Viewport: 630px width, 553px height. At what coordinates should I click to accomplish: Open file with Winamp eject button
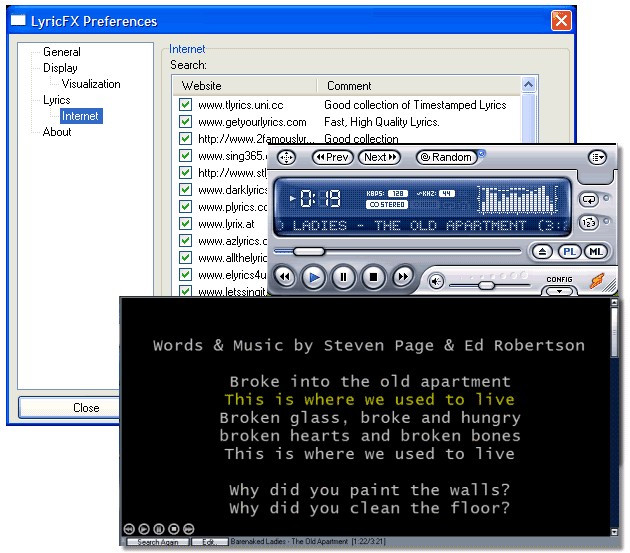pos(542,252)
